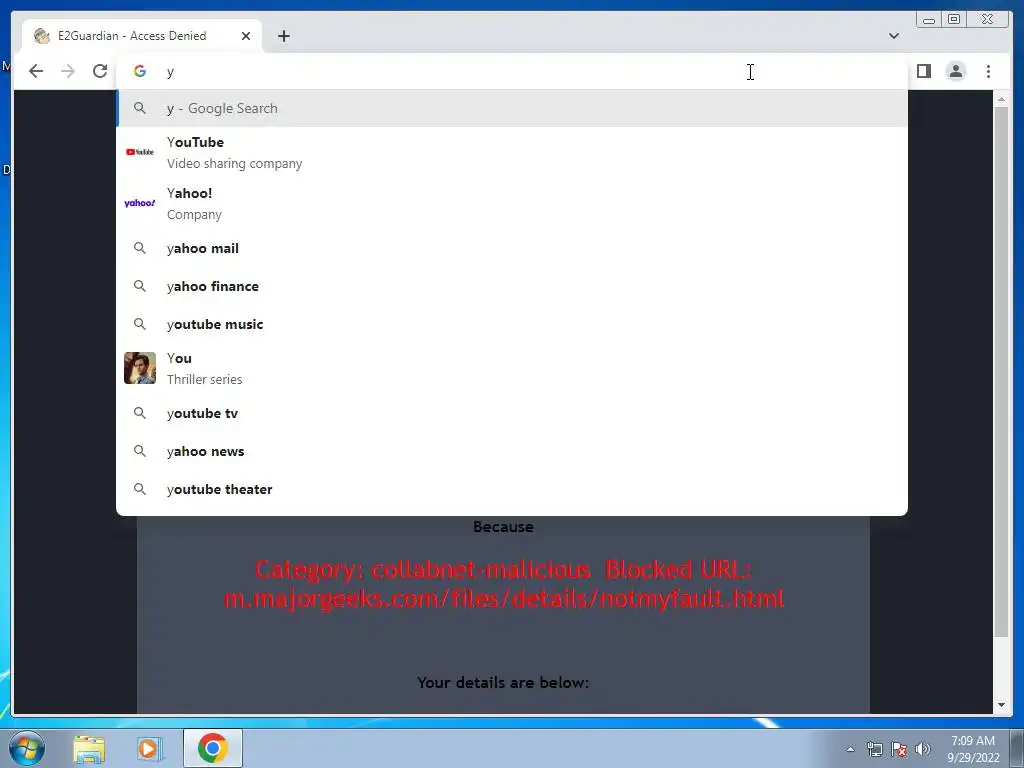Open the Chrome profile avatar menu
This screenshot has height=768, width=1024.
coord(955,71)
